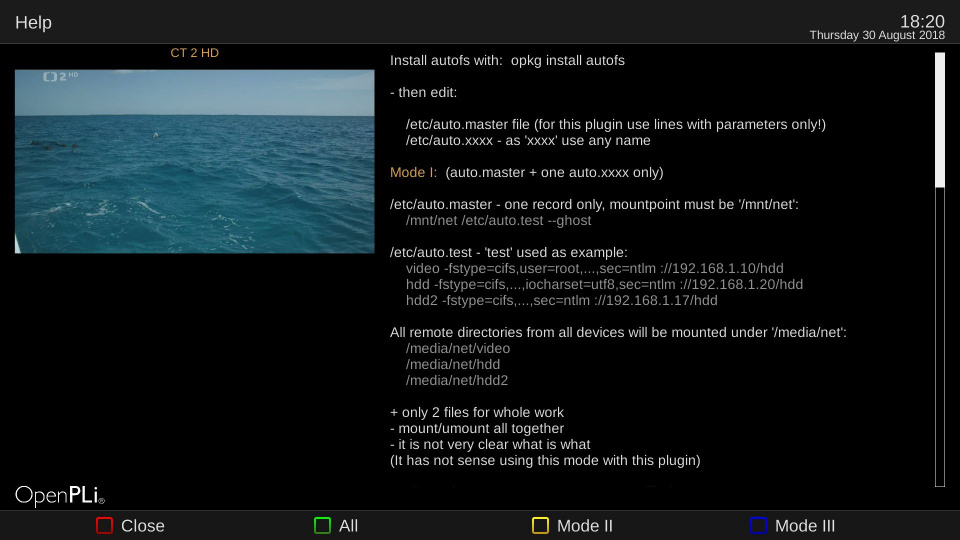Click the Help title in header

tap(33, 22)
